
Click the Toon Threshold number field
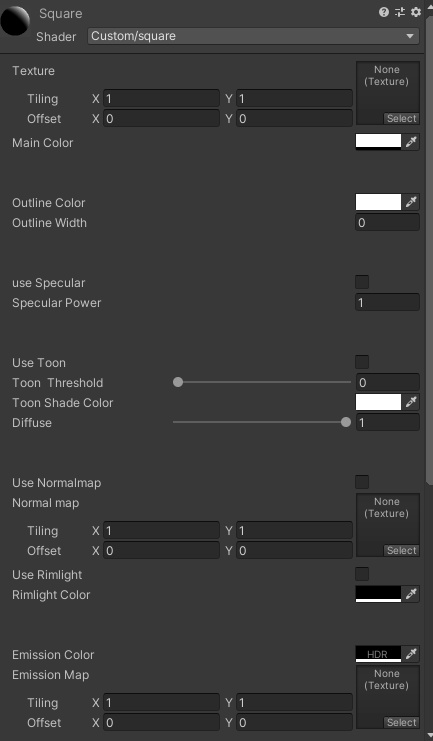point(387,382)
